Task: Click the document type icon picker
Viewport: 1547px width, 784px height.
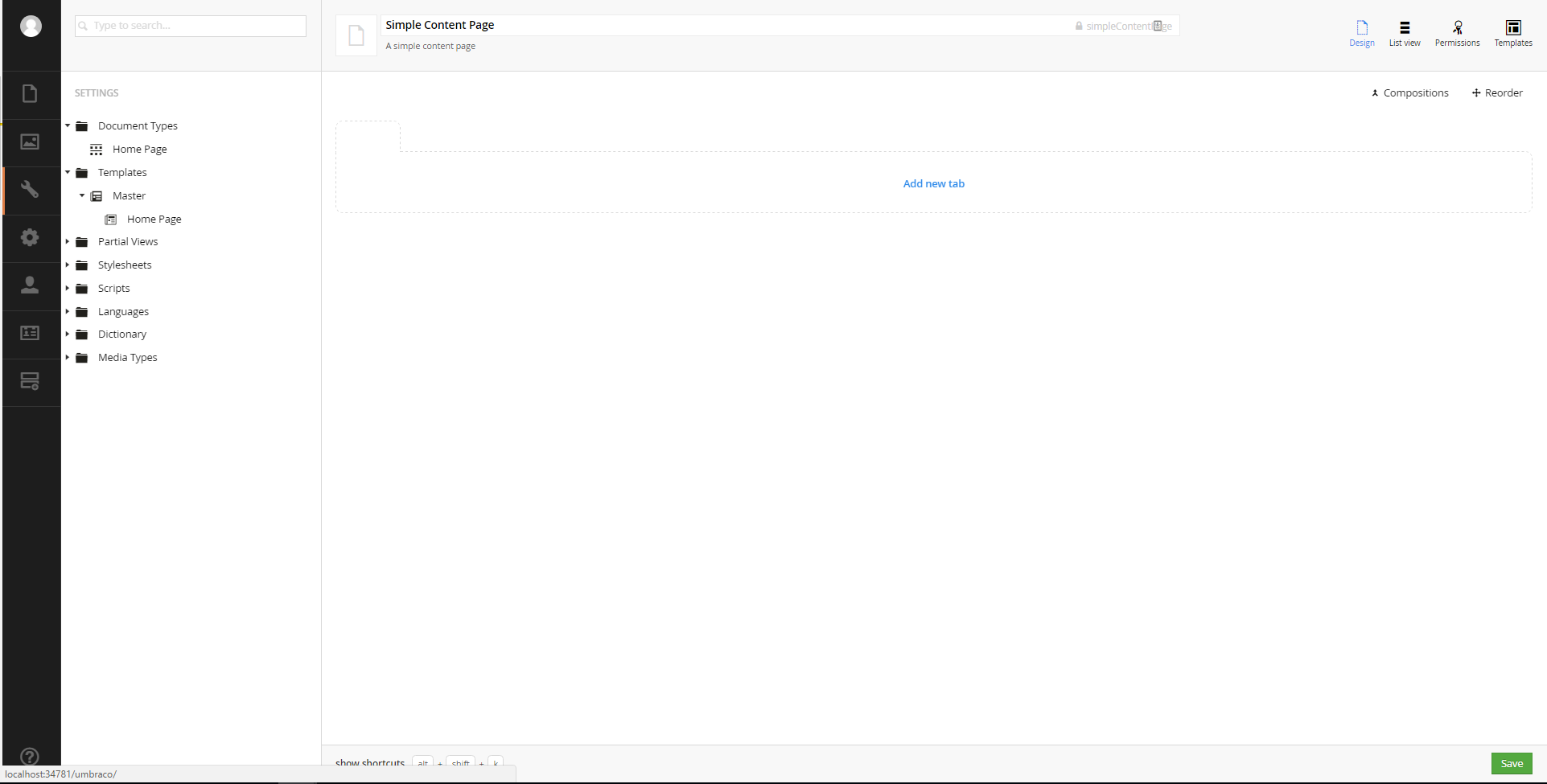Action: 356,35
